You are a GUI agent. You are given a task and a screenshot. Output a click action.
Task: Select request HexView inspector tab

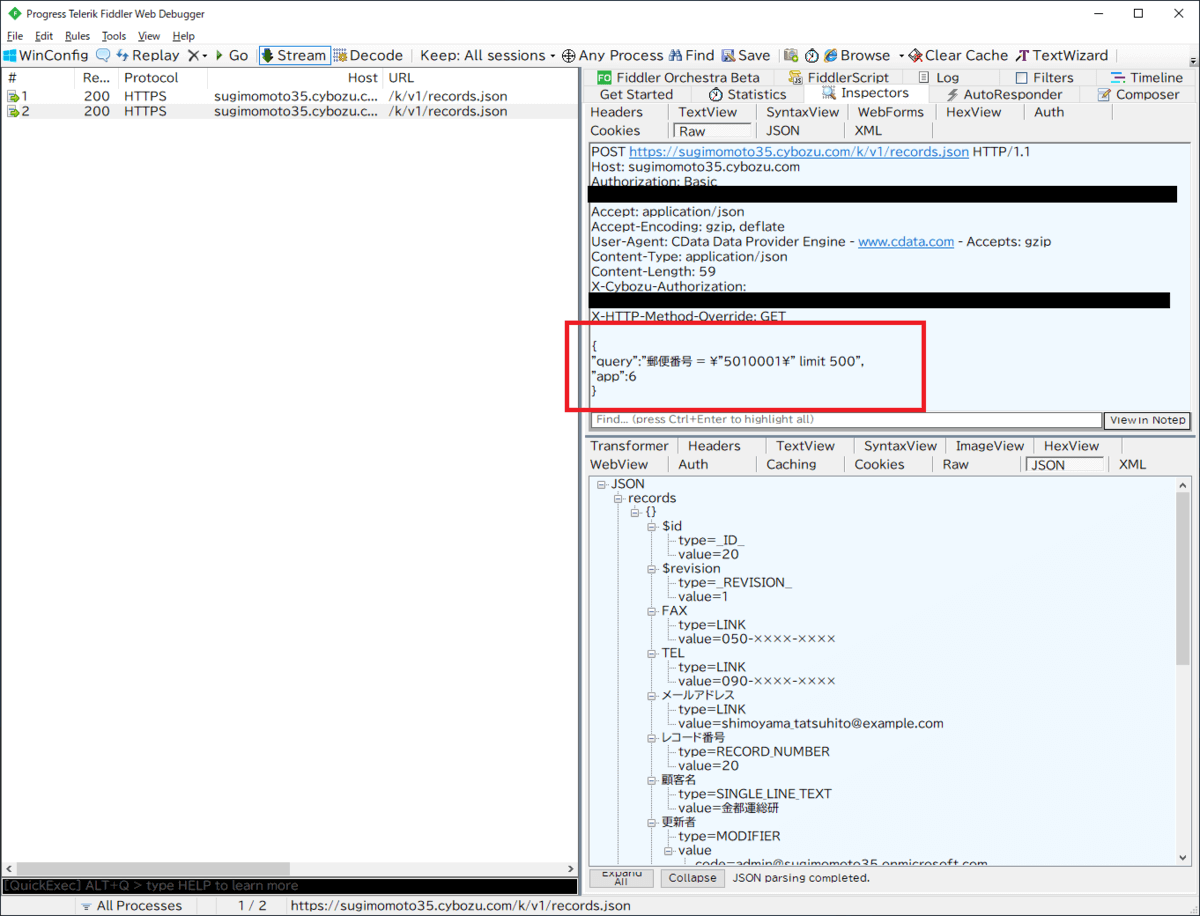click(973, 113)
